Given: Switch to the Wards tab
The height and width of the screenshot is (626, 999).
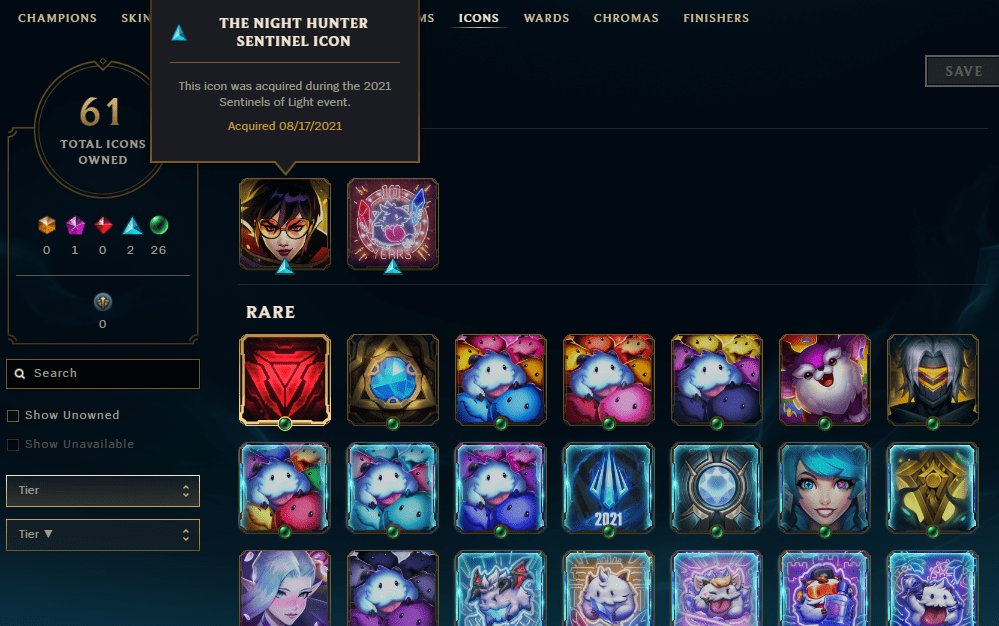Looking at the screenshot, I should [x=546, y=18].
